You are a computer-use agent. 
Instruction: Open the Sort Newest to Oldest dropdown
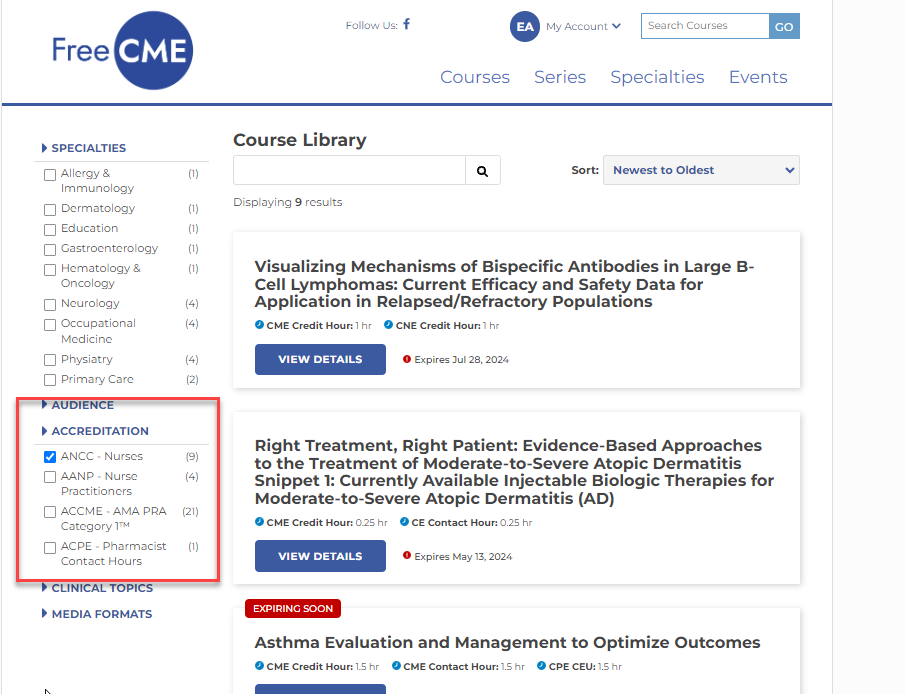[x=700, y=170]
